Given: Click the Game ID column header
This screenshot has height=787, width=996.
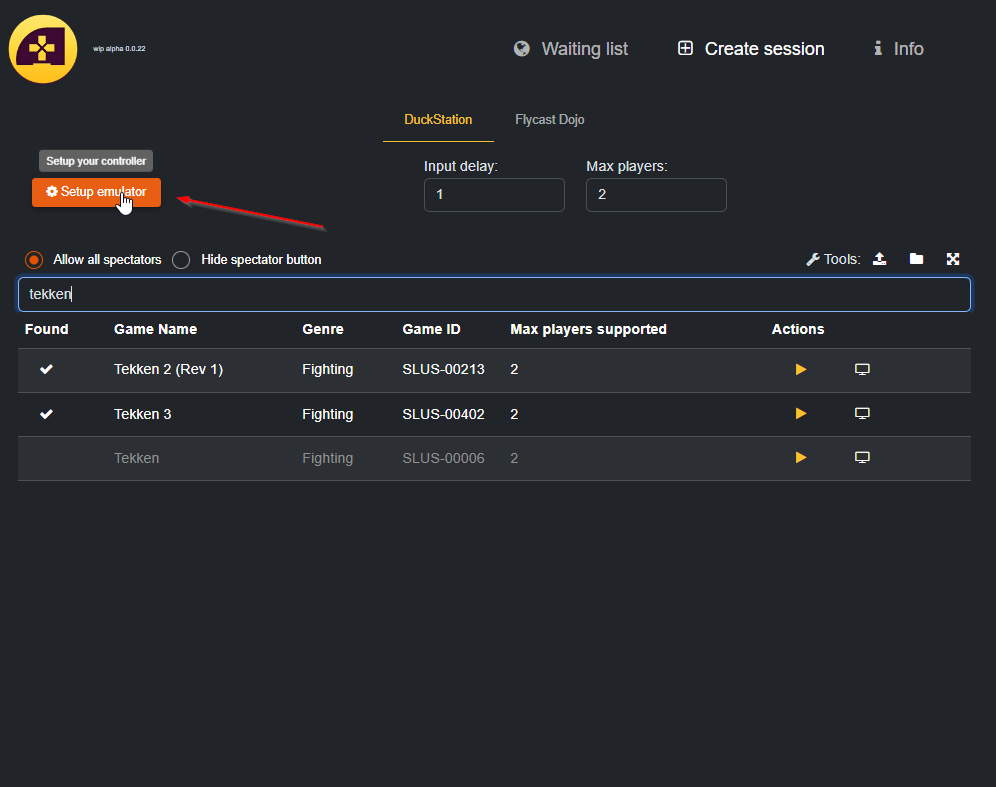Looking at the screenshot, I should point(431,329).
